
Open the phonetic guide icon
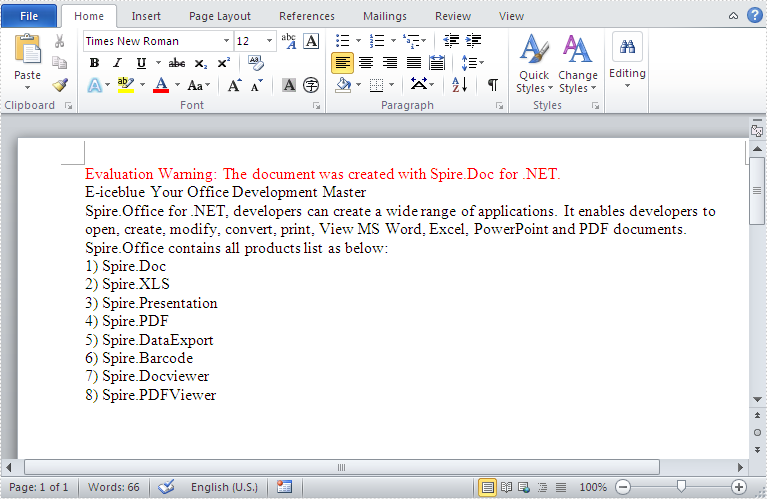289,41
